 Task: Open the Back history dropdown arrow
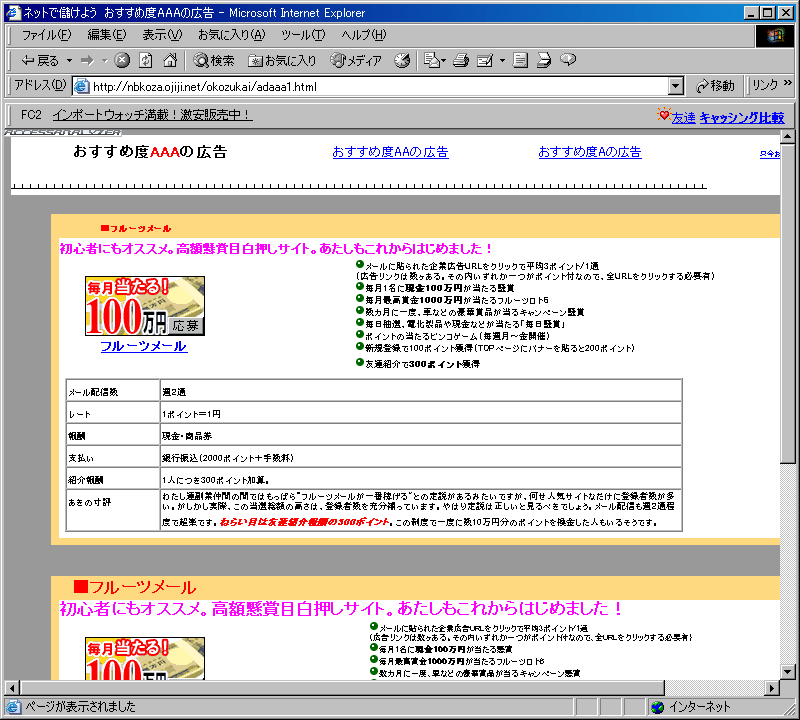[x=69, y=60]
